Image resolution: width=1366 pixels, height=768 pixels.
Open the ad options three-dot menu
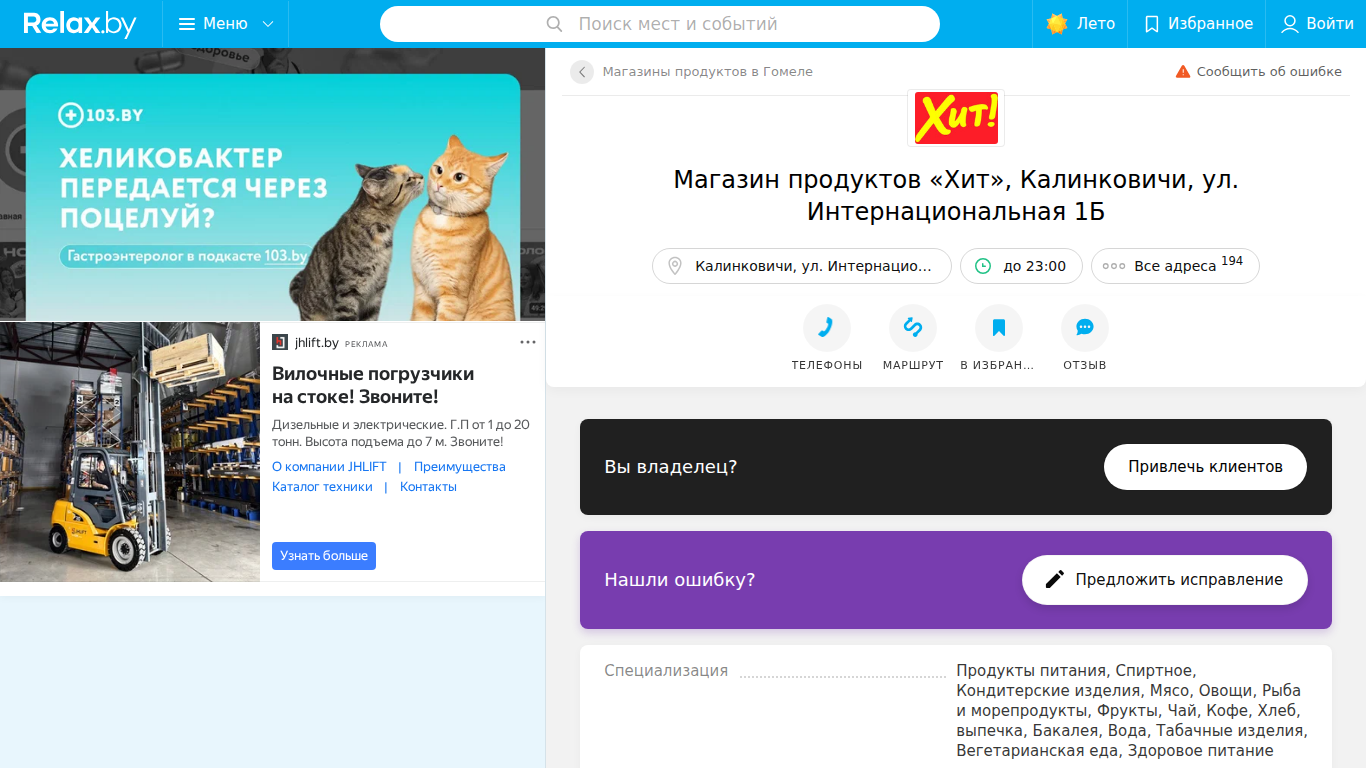(x=528, y=343)
